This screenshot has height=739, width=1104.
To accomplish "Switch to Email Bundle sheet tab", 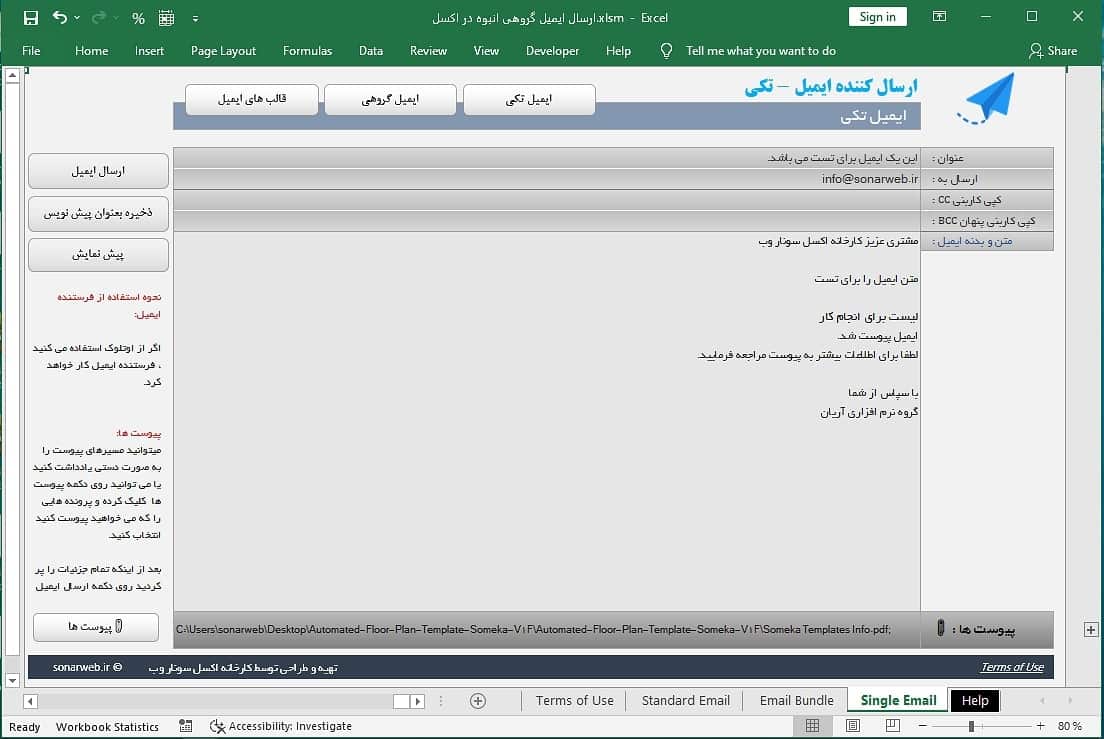I will tap(796, 701).
